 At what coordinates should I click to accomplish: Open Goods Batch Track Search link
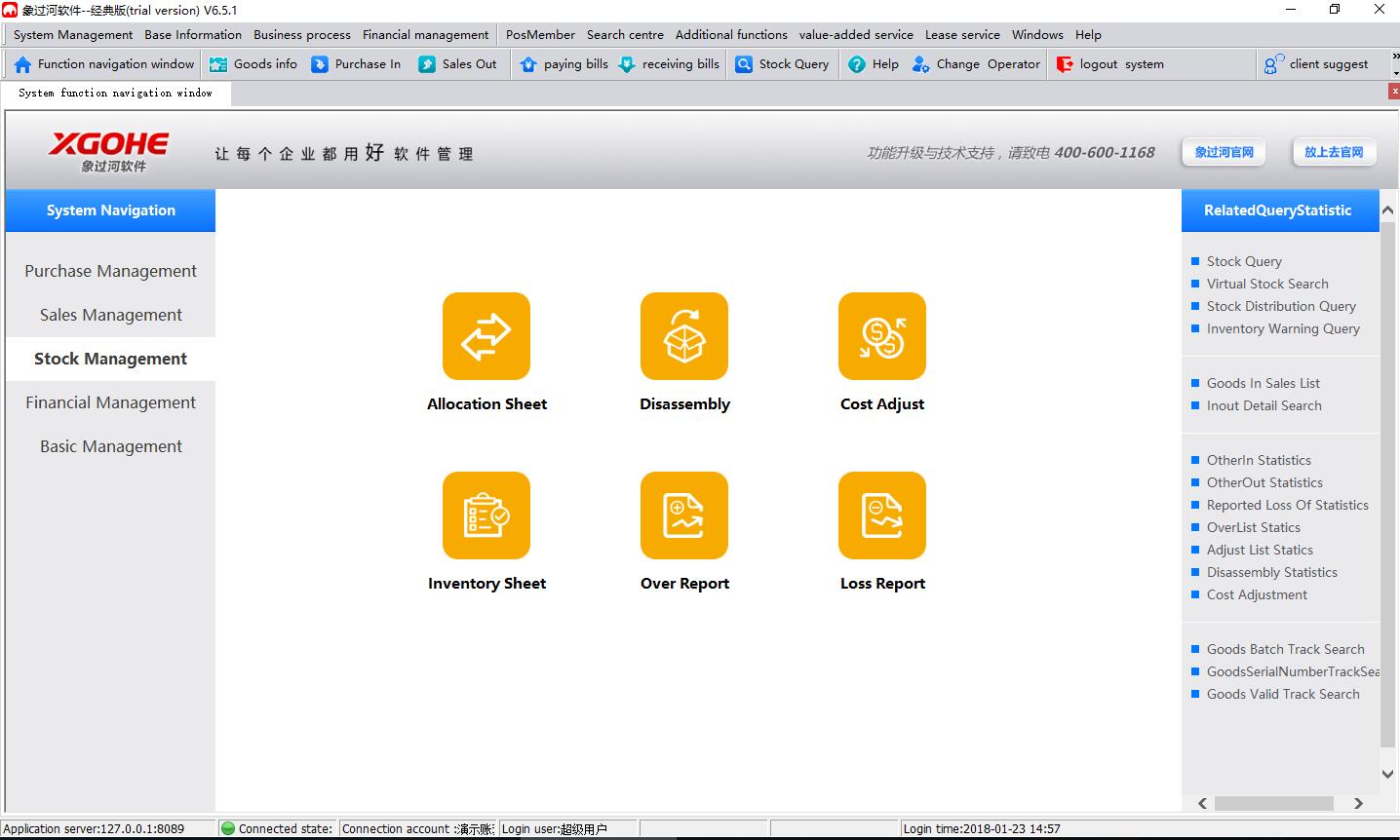click(x=1286, y=649)
